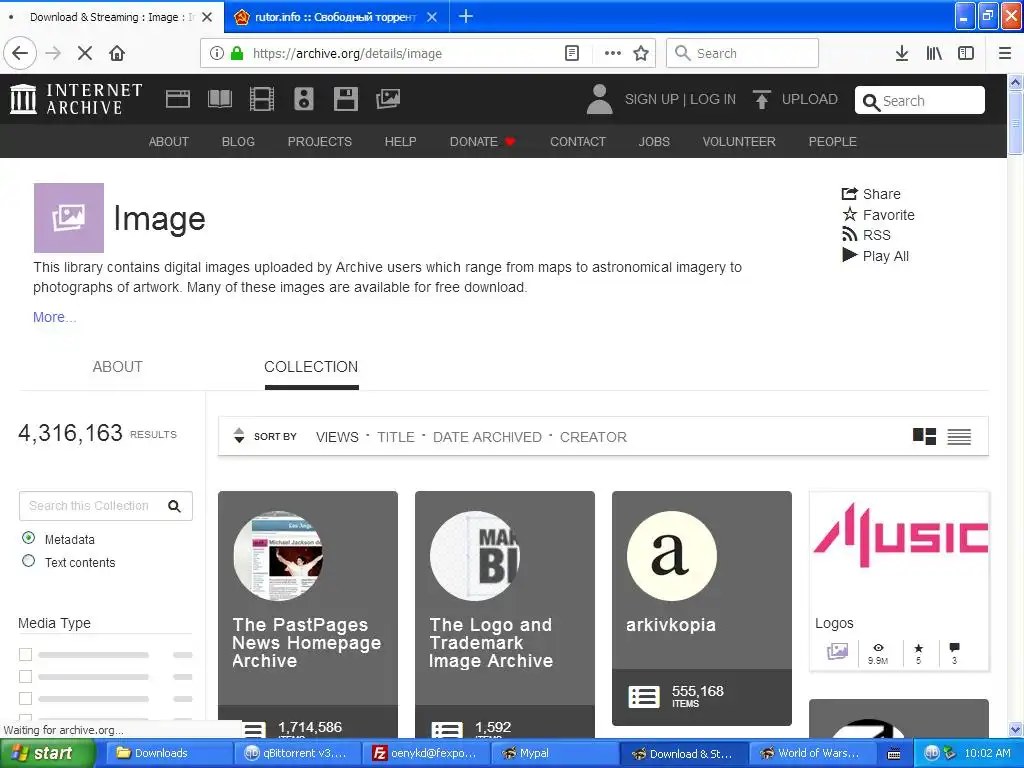1024x768 pixels.
Task: Open The PastPages News Homepage Archive card
Action: [308, 614]
